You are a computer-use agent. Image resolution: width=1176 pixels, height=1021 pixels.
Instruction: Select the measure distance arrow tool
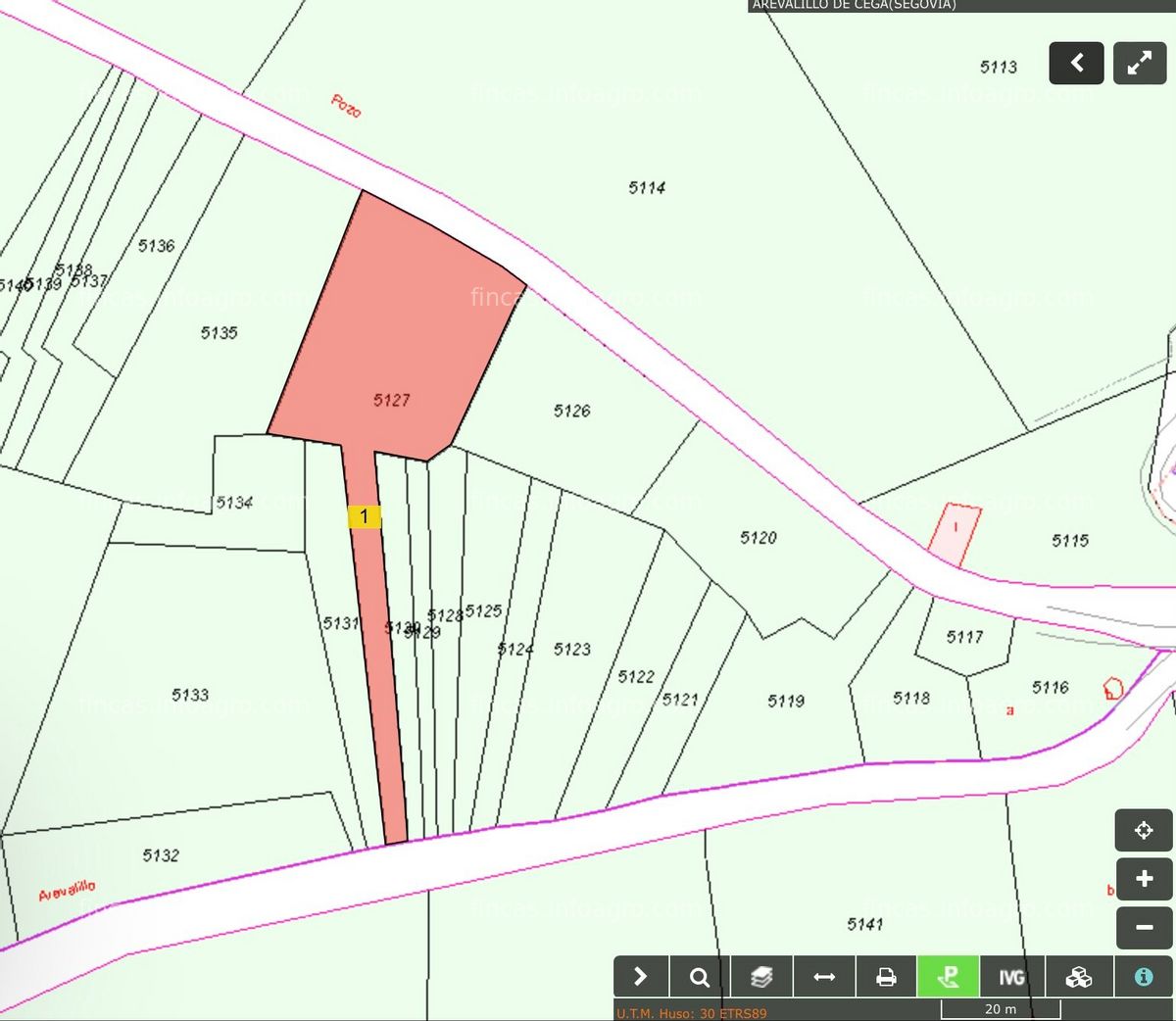coord(824,977)
